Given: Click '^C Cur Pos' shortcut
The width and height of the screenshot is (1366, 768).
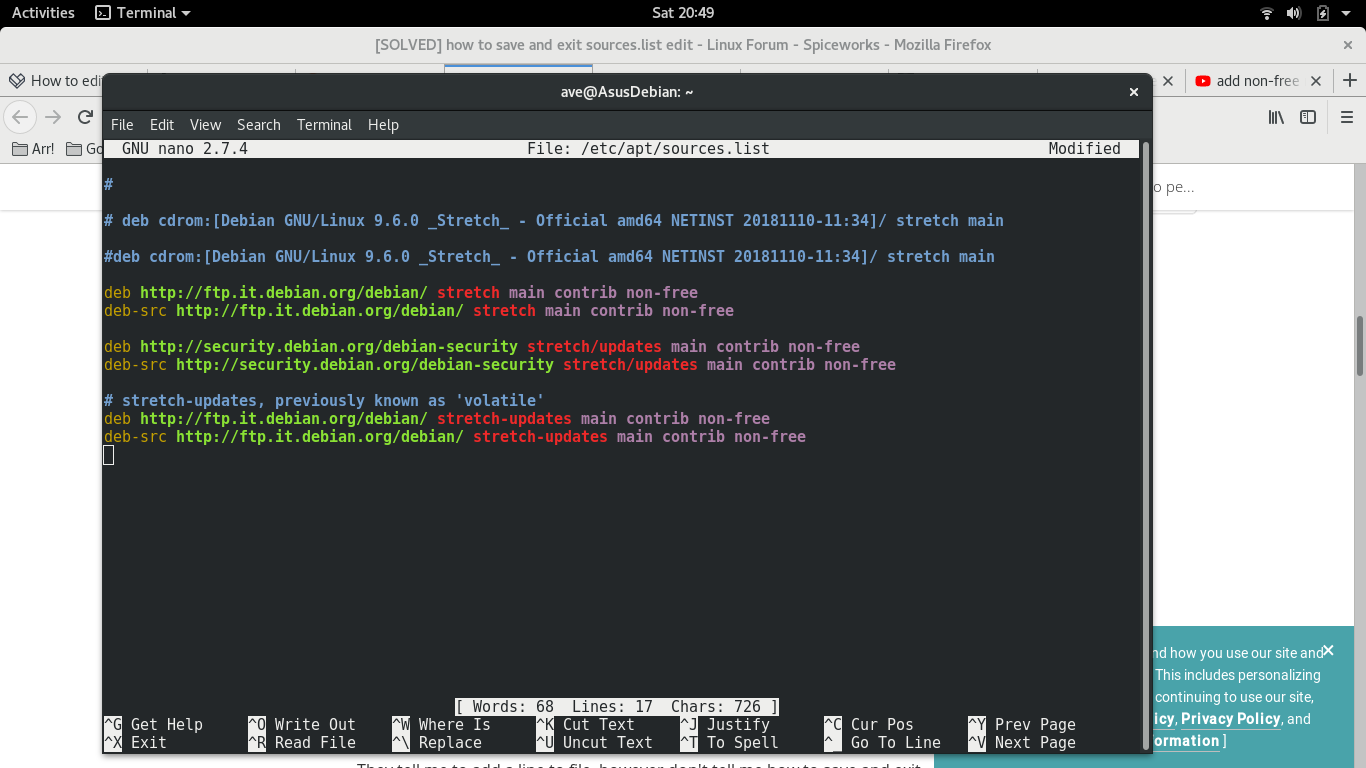Looking at the screenshot, I should coord(869,724).
